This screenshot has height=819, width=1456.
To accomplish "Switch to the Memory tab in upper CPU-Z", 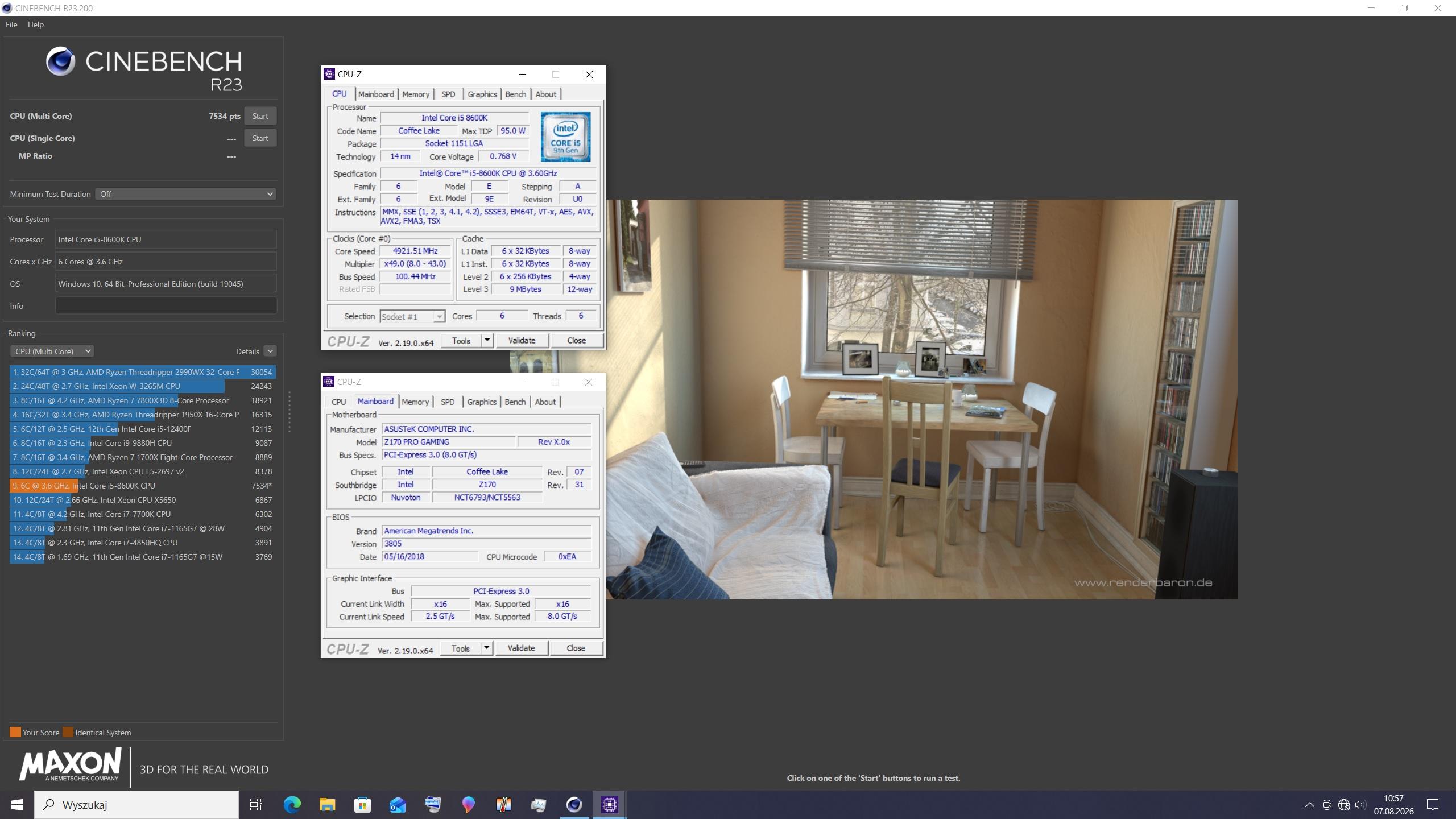I will point(416,94).
